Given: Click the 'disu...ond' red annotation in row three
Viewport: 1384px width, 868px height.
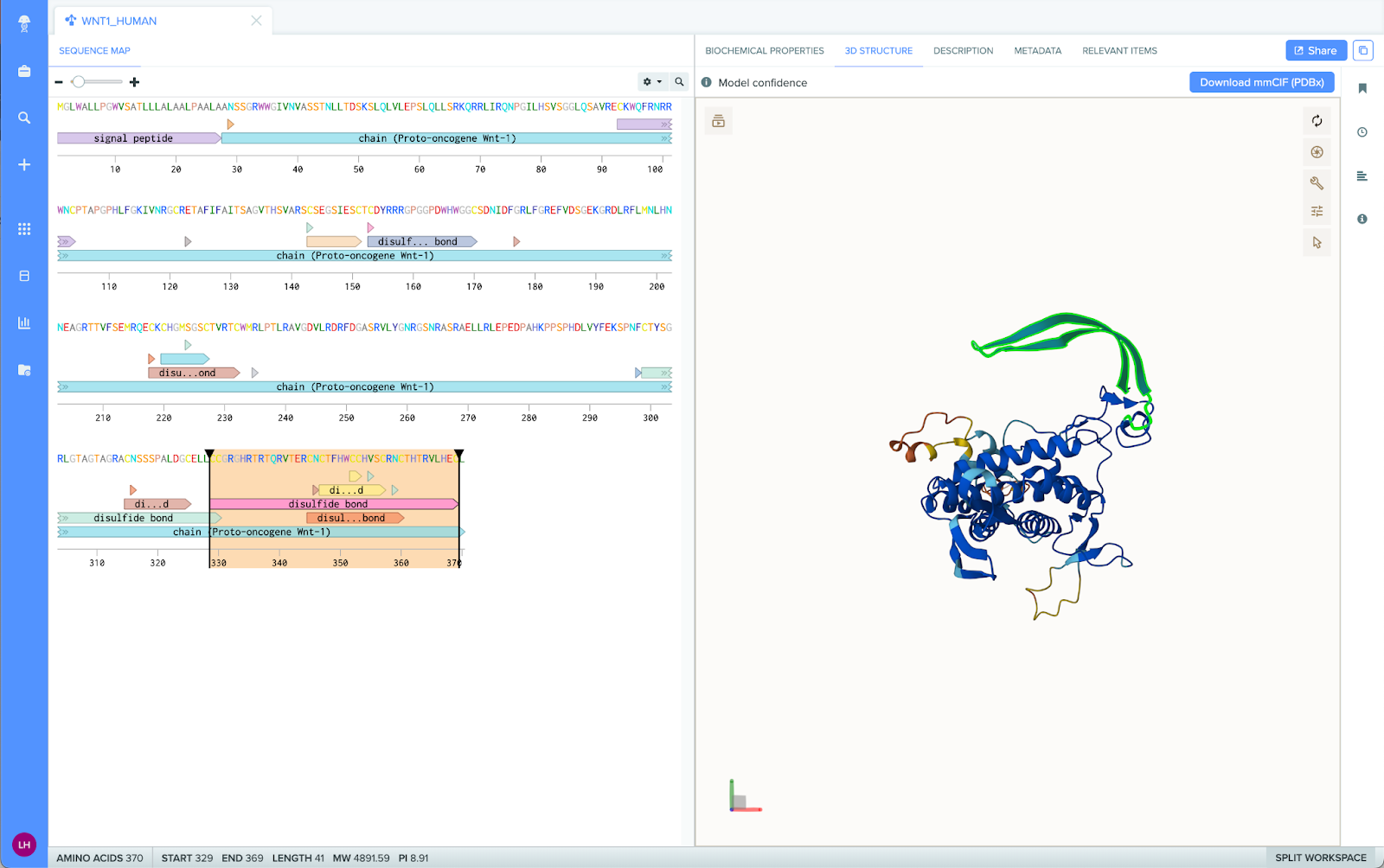Looking at the screenshot, I should click(194, 373).
